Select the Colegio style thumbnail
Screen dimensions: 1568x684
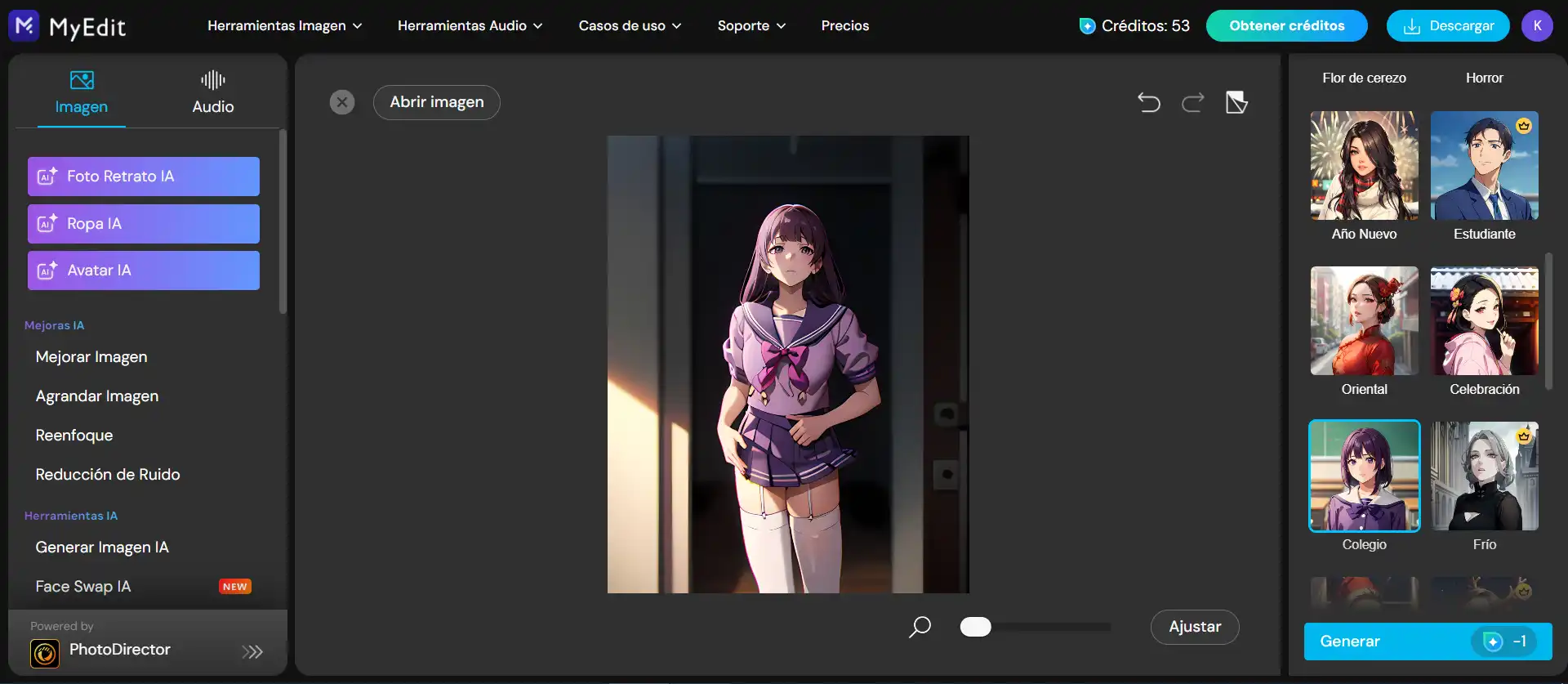(x=1365, y=476)
